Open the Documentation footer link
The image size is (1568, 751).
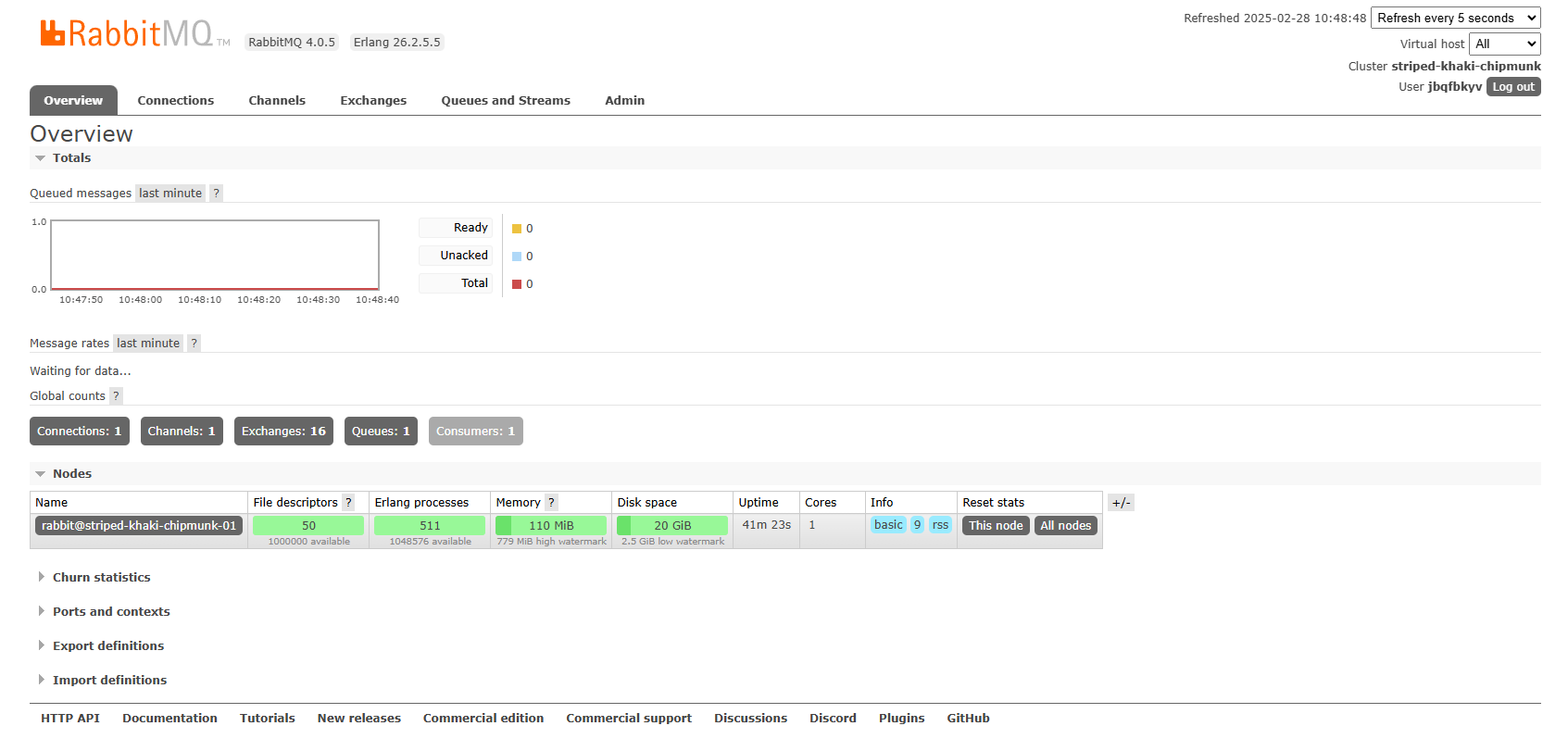(x=169, y=718)
